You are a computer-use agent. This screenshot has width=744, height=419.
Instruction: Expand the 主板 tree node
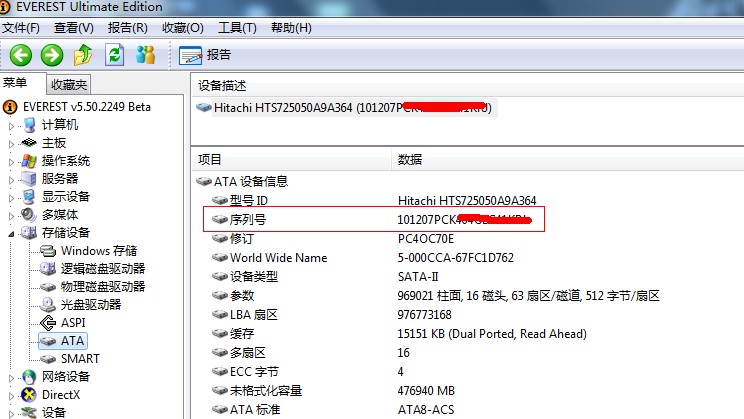point(11,144)
